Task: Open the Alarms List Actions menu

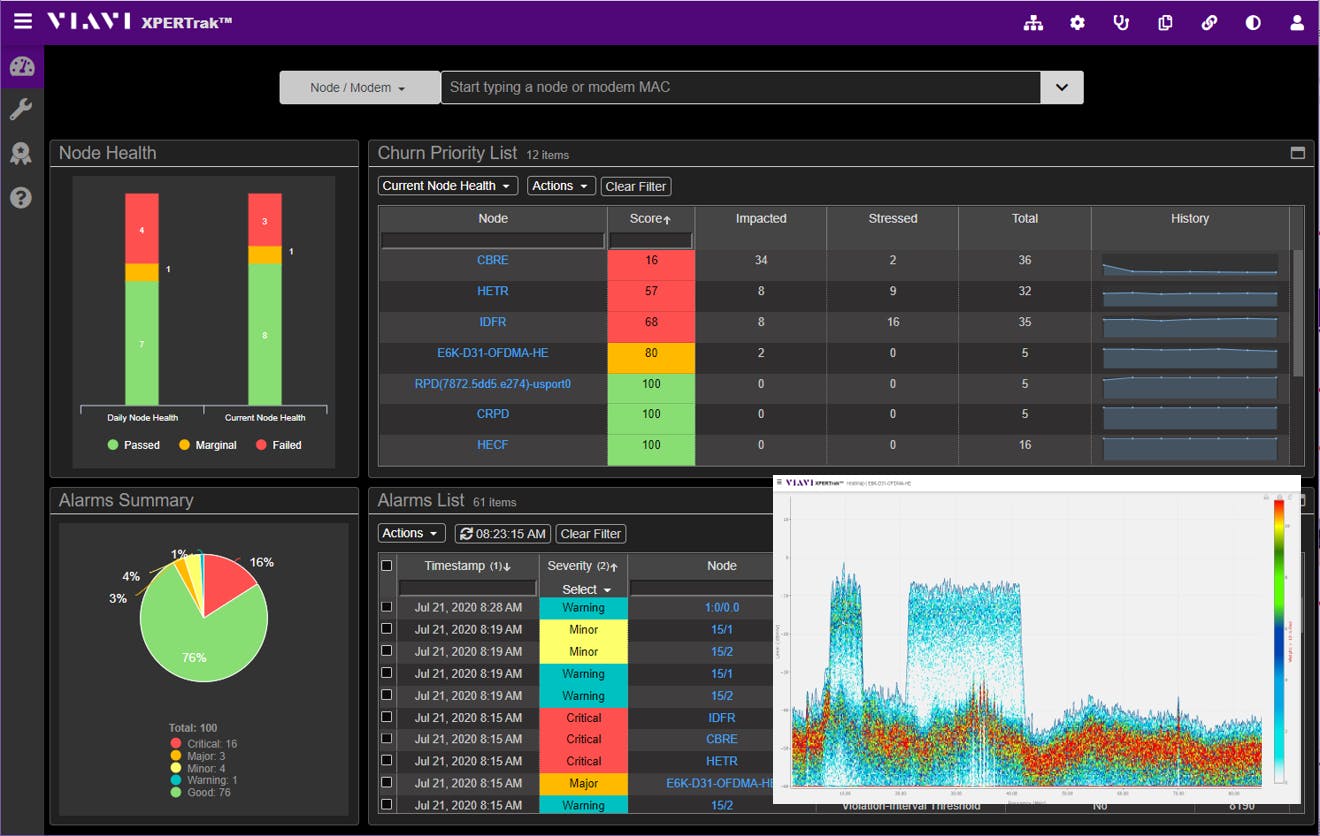Action: pyautogui.click(x=411, y=533)
